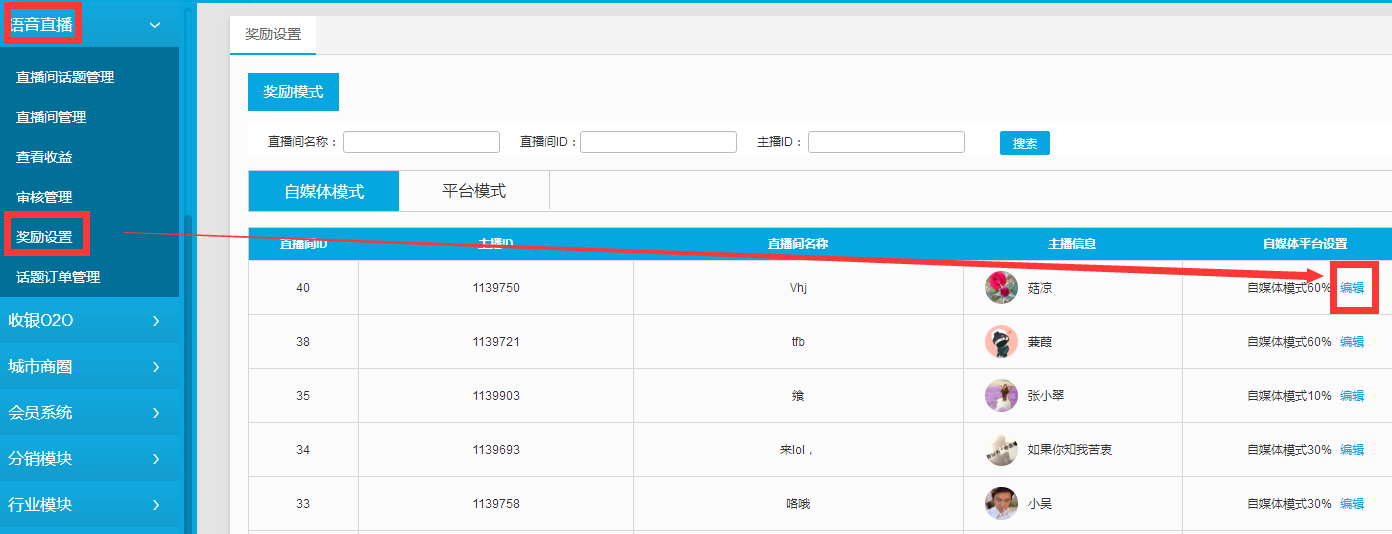Click 编辑 link for room 来lol，
Image resolution: width=1392 pixels, height=534 pixels.
(x=1352, y=450)
